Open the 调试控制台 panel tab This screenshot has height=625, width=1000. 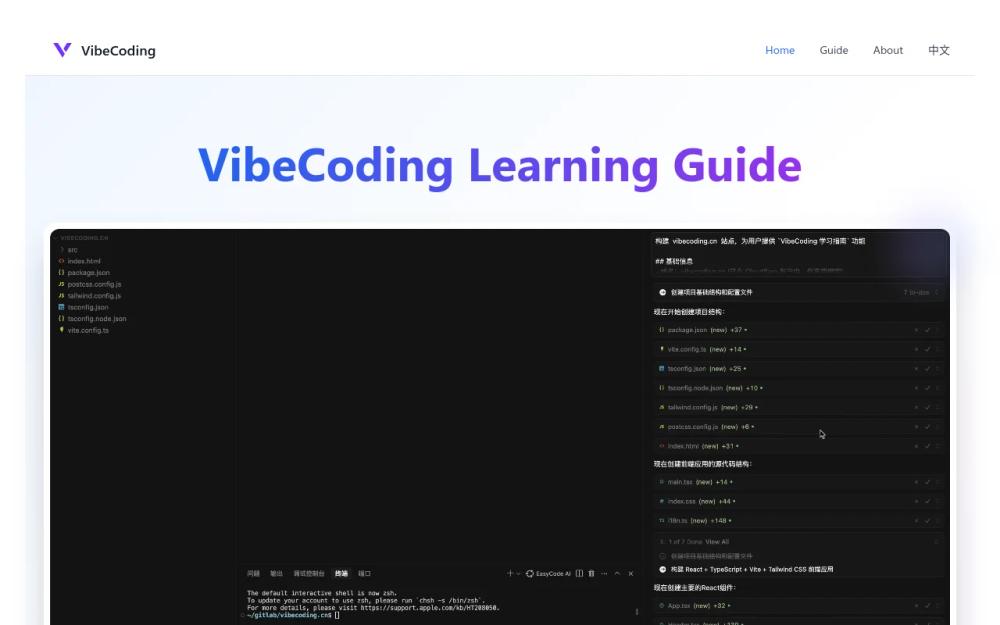click(x=309, y=573)
